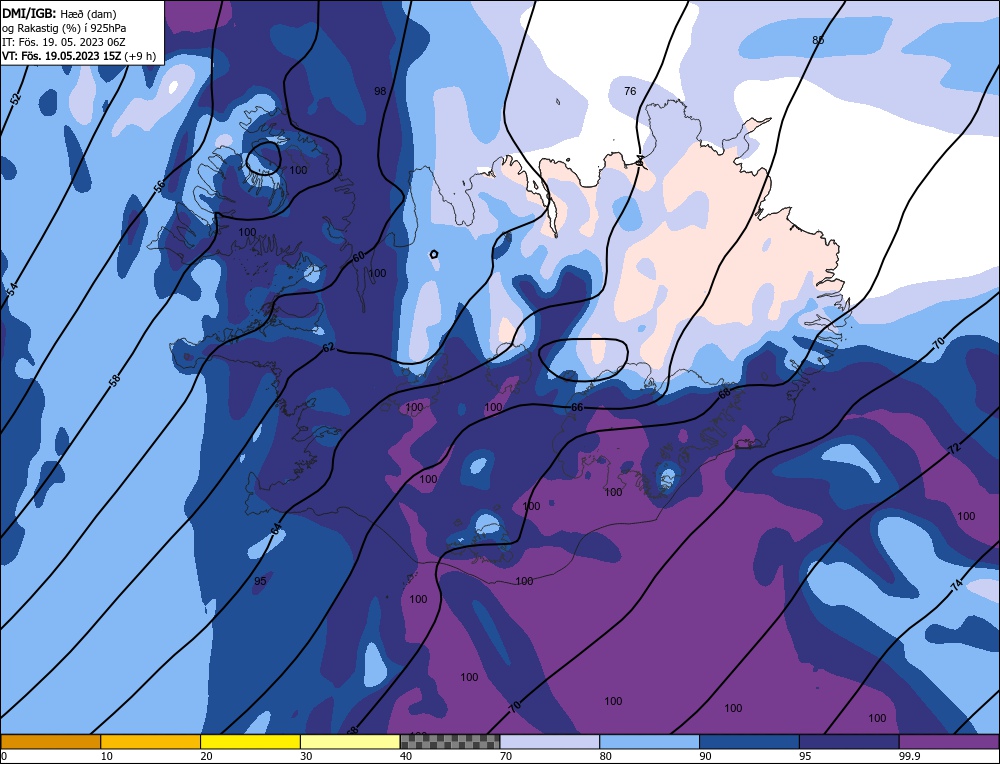Click the gray checkered 40–70 legend swatch
Image resolution: width=1000 pixels, height=764 pixels.
pyautogui.click(x=450, y=742)
